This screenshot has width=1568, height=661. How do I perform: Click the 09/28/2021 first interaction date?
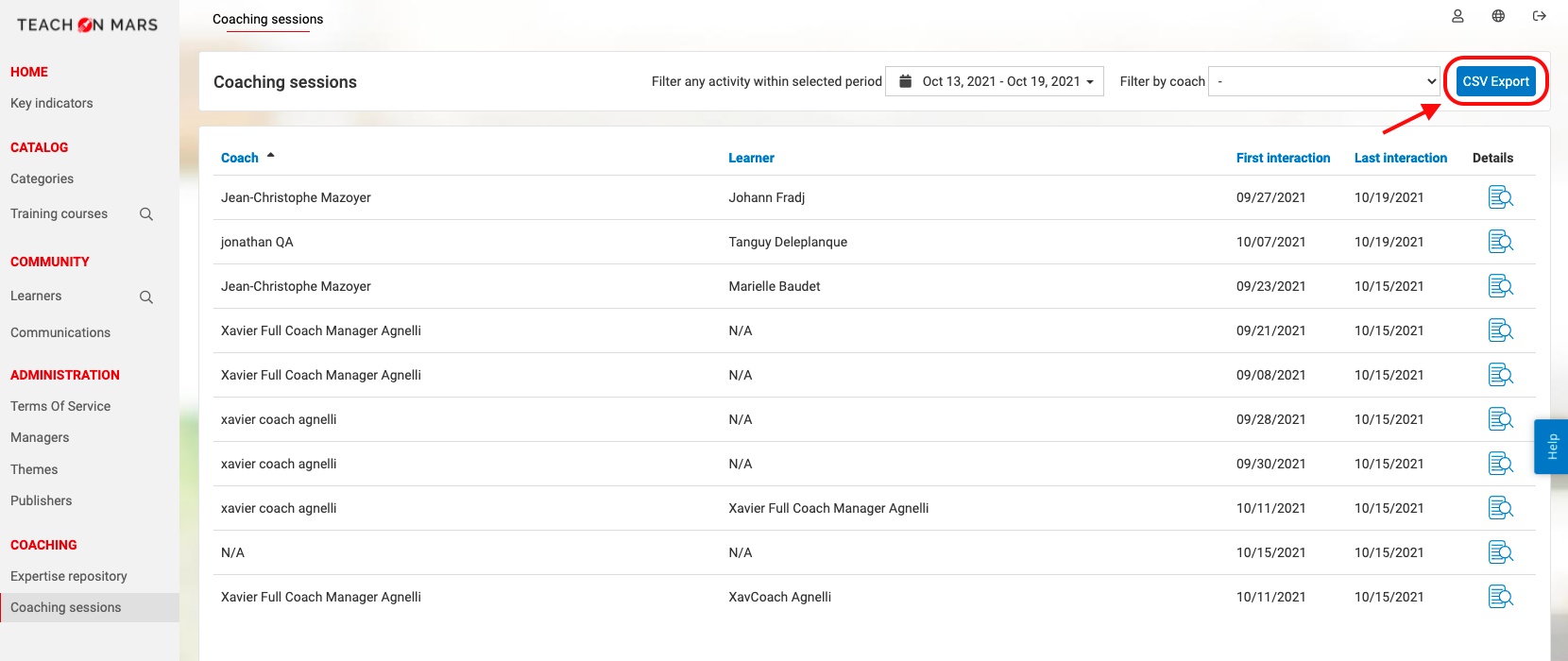tap(1271, 419)
